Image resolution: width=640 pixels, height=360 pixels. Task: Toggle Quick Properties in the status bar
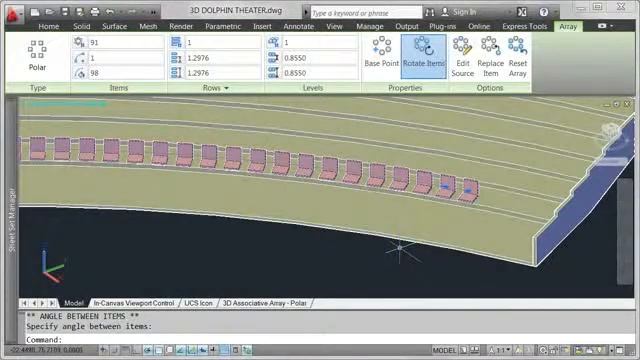pos(236,350)
